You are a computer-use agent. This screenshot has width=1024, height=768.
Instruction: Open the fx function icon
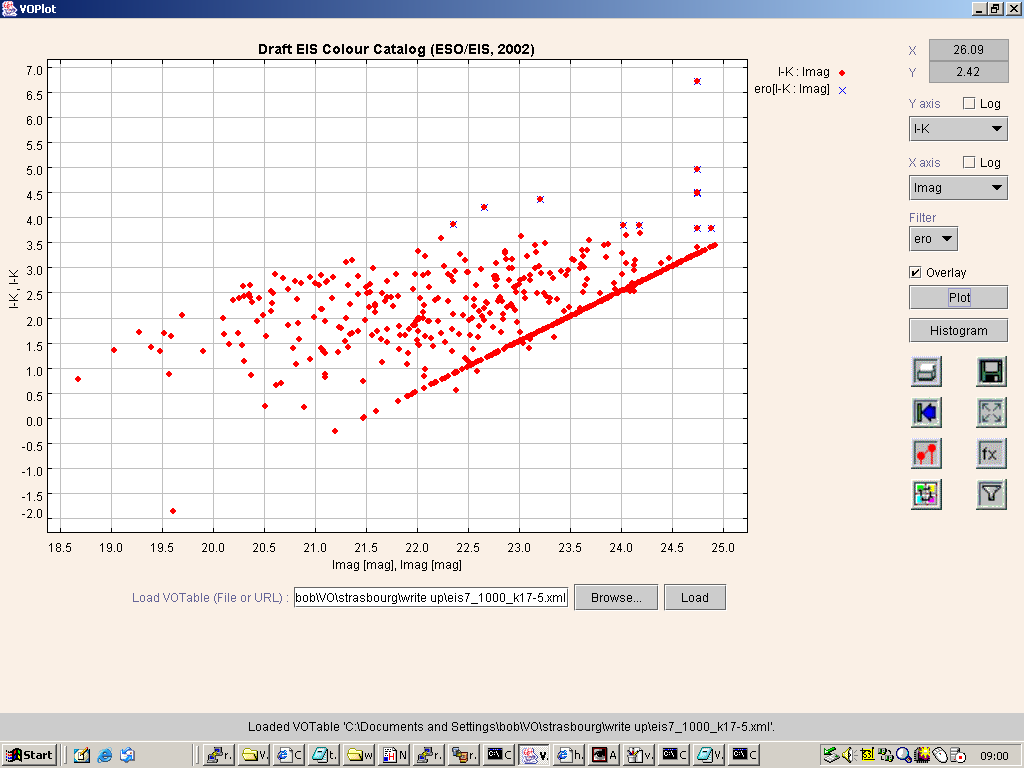click(991, 453)
